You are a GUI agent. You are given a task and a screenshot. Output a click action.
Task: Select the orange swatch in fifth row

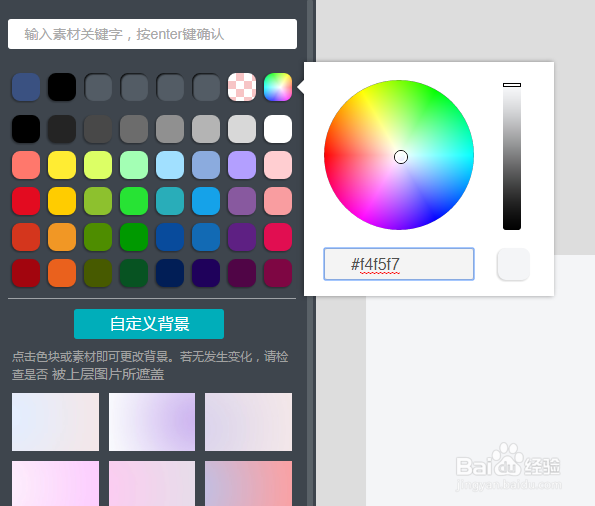coord(62,237)
